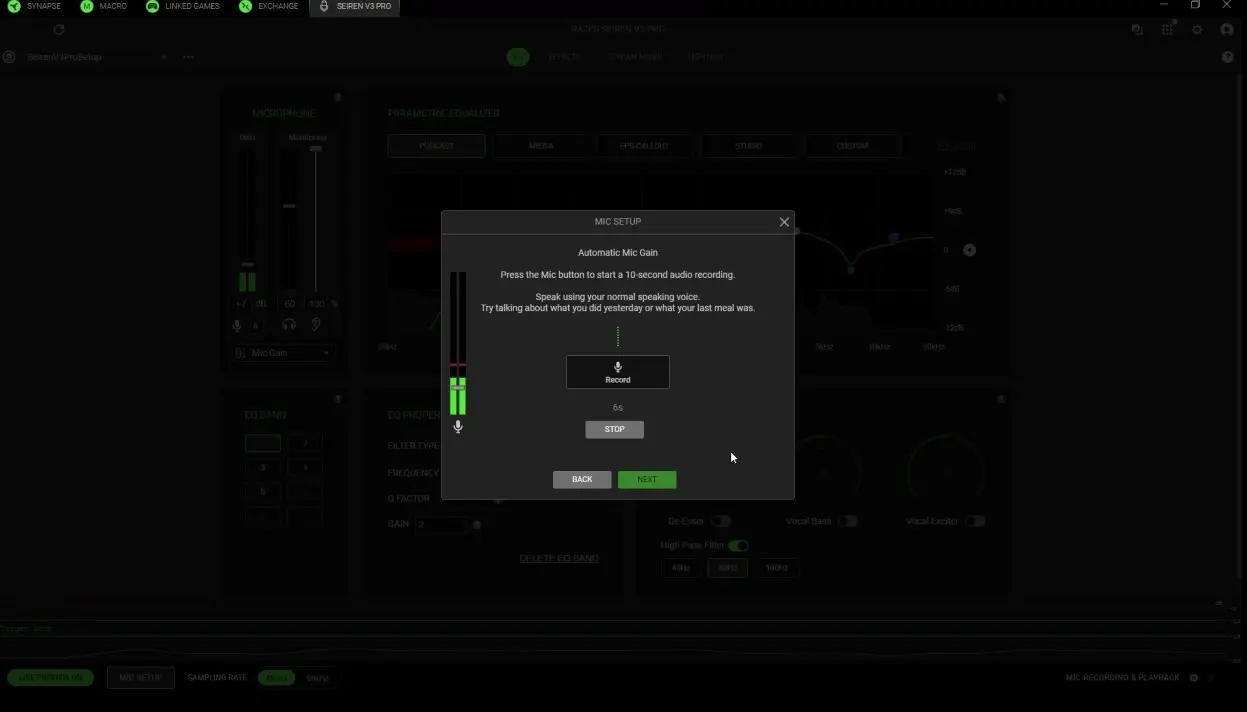This screenshot has width=1247, height=712.
Task: Toggle the De-Esser switch
Action: click(721, 521)
